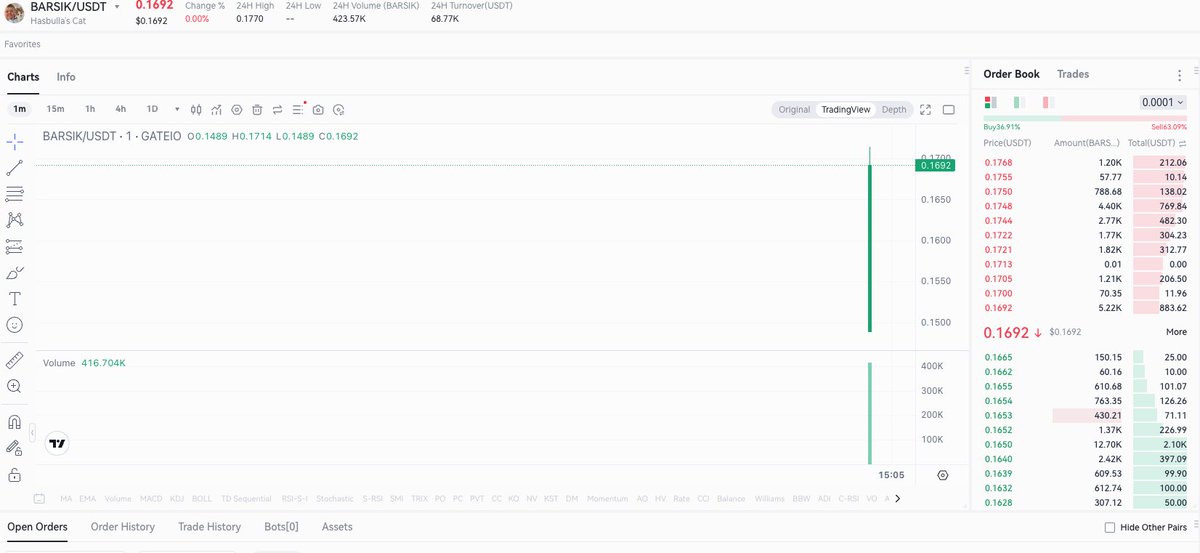Add the MACD indicator
Screen dimensions: 1200x553
click(x=151, y=498)
